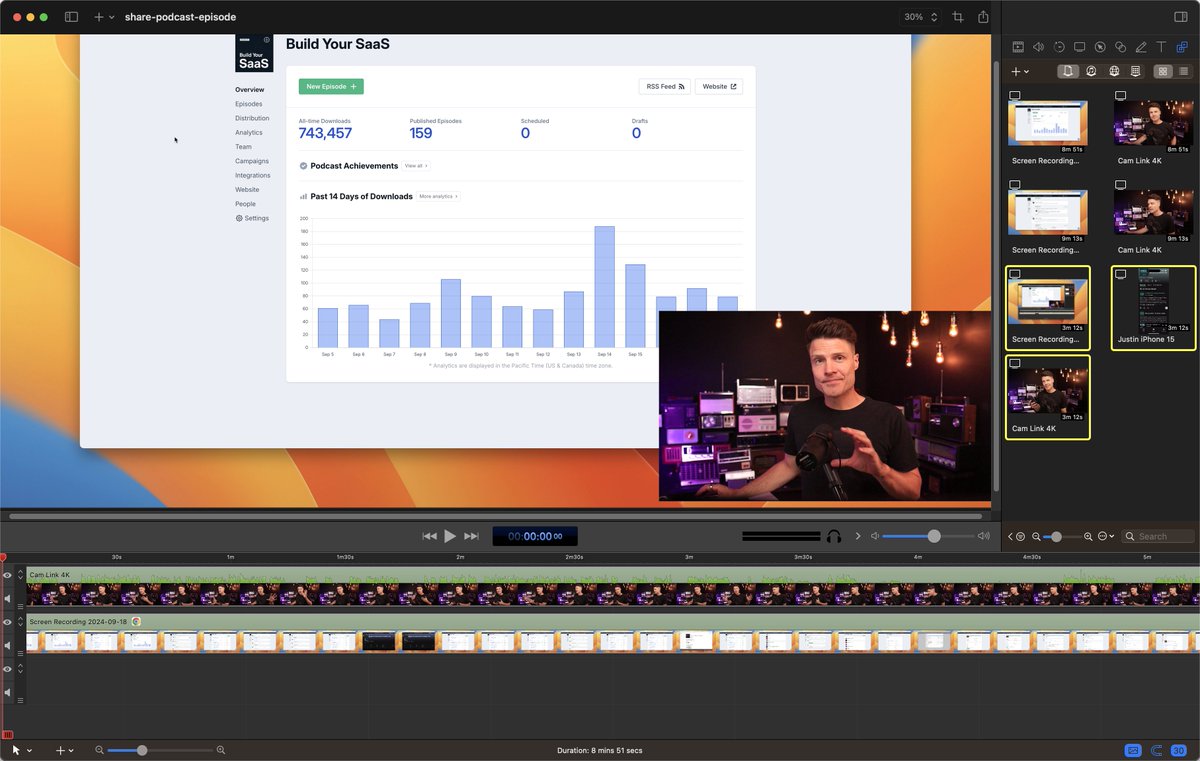Image resolution: width=1200 pixels, height=761 pixels.
Task: Click the fast-forward button
Action: point(472,536)
